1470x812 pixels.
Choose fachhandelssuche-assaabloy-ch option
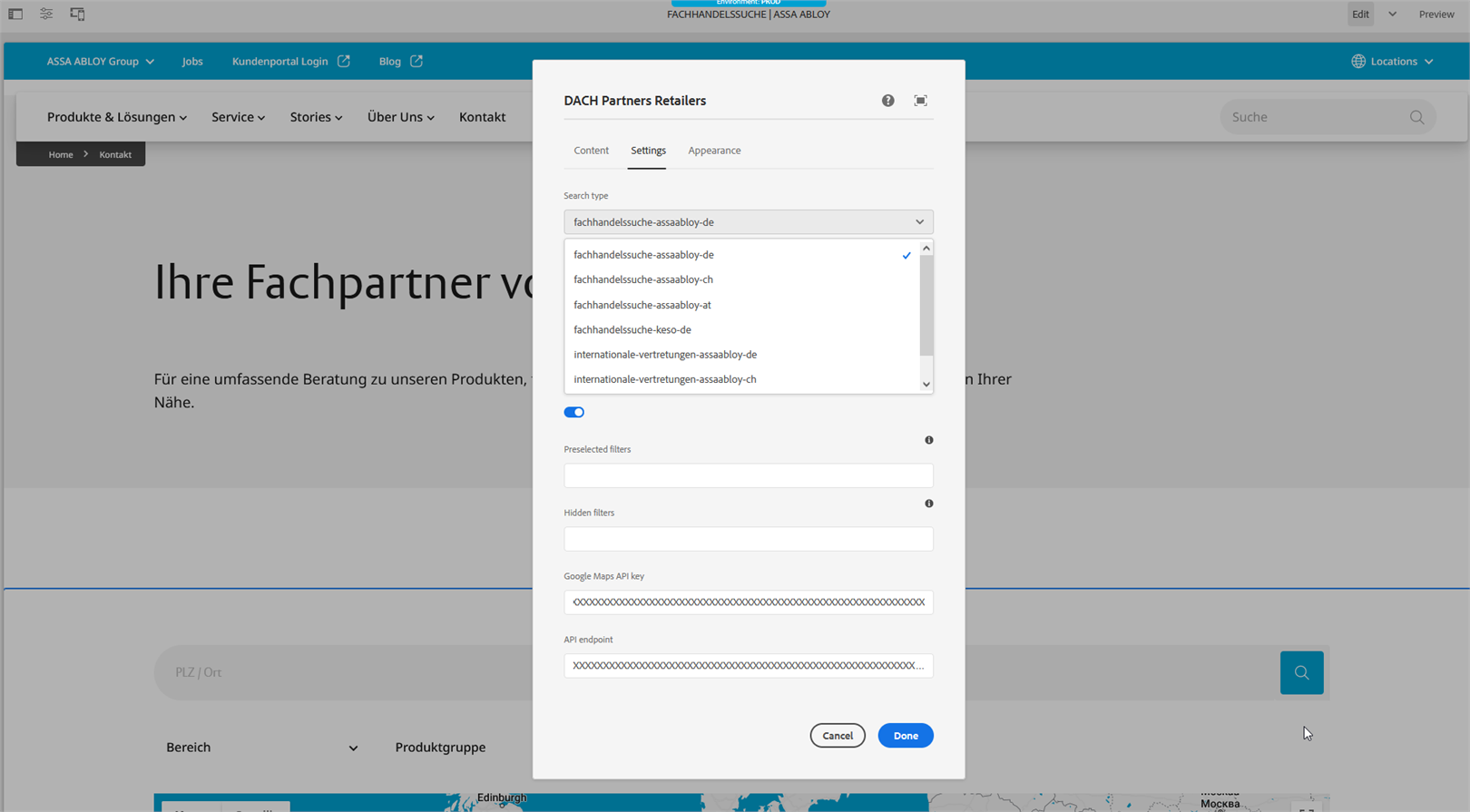coord(643,279)
